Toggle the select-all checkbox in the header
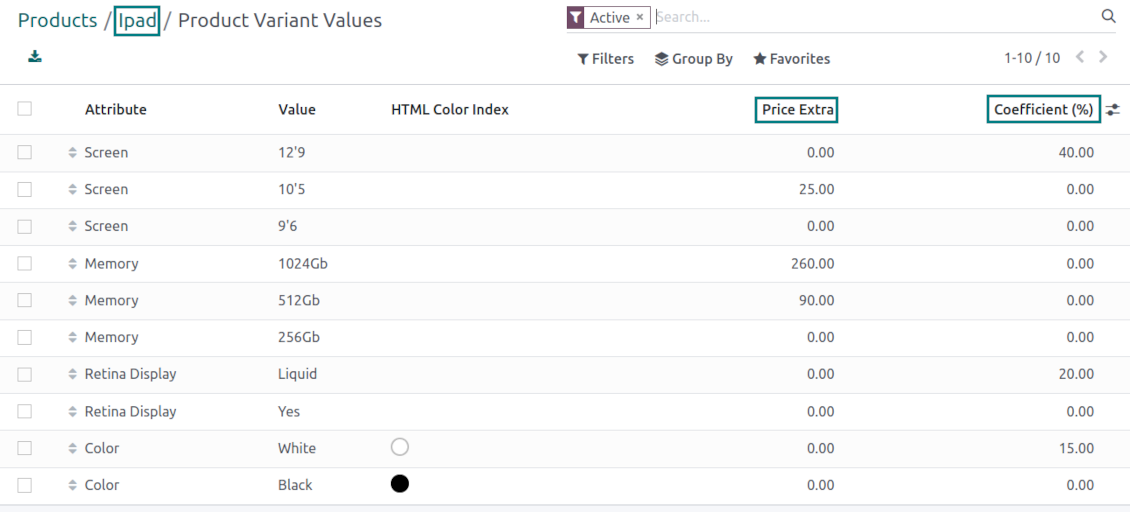Image resolution: width=1130 pixels, height=512 pixels. pos(25,109)
